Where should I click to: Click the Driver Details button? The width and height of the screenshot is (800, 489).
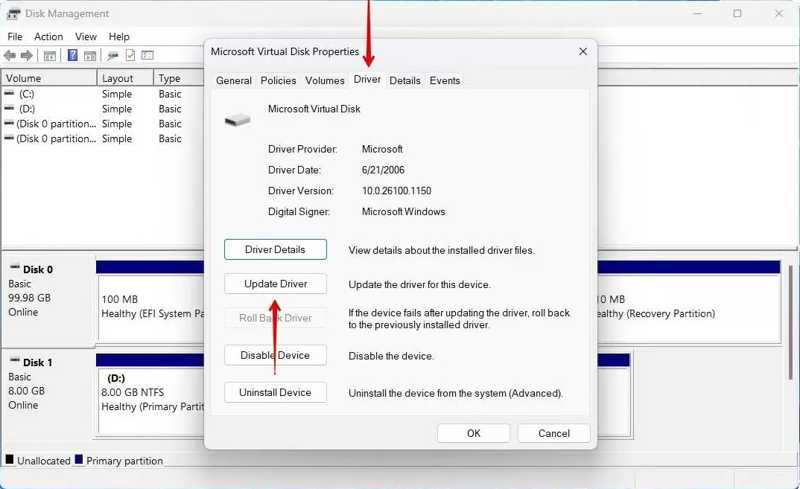coord(276,249)
